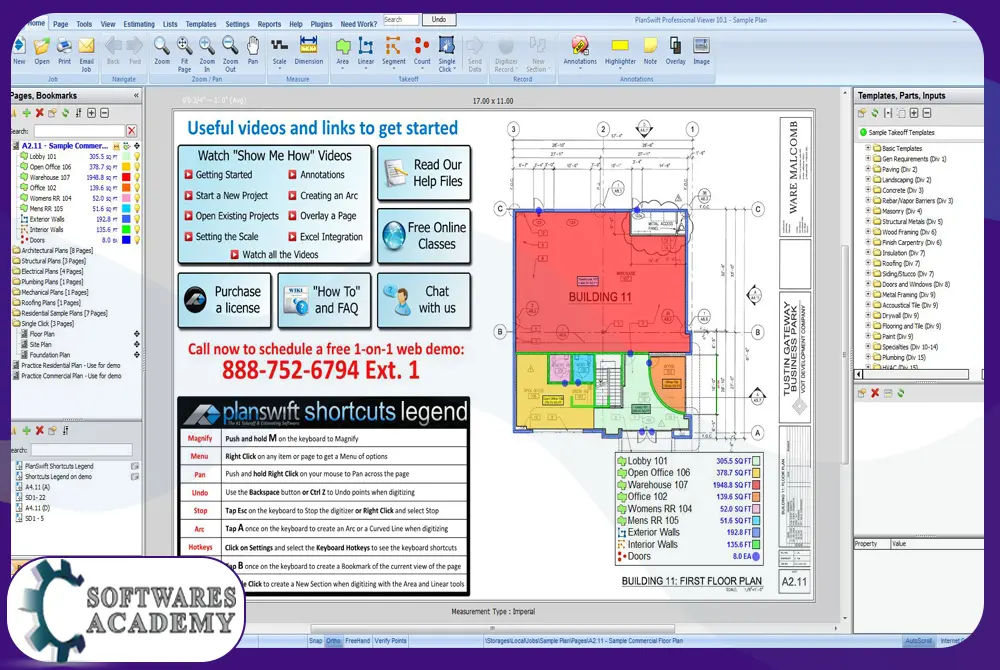Select the Highlighter annotation

[x=620, y=52]
